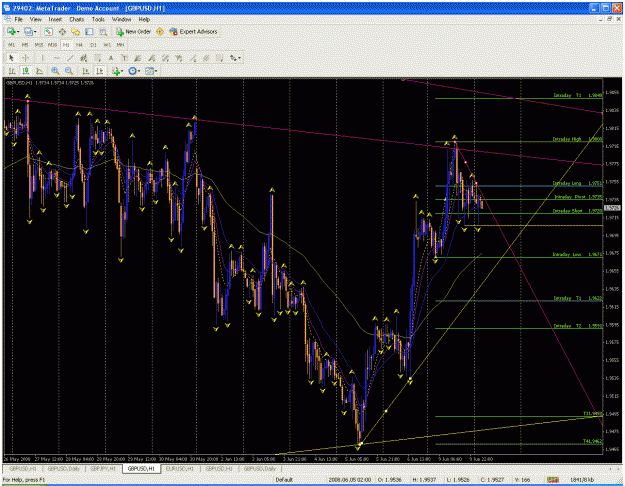Open the Indicators list icon
625x486 pixels.
(116, 71)
